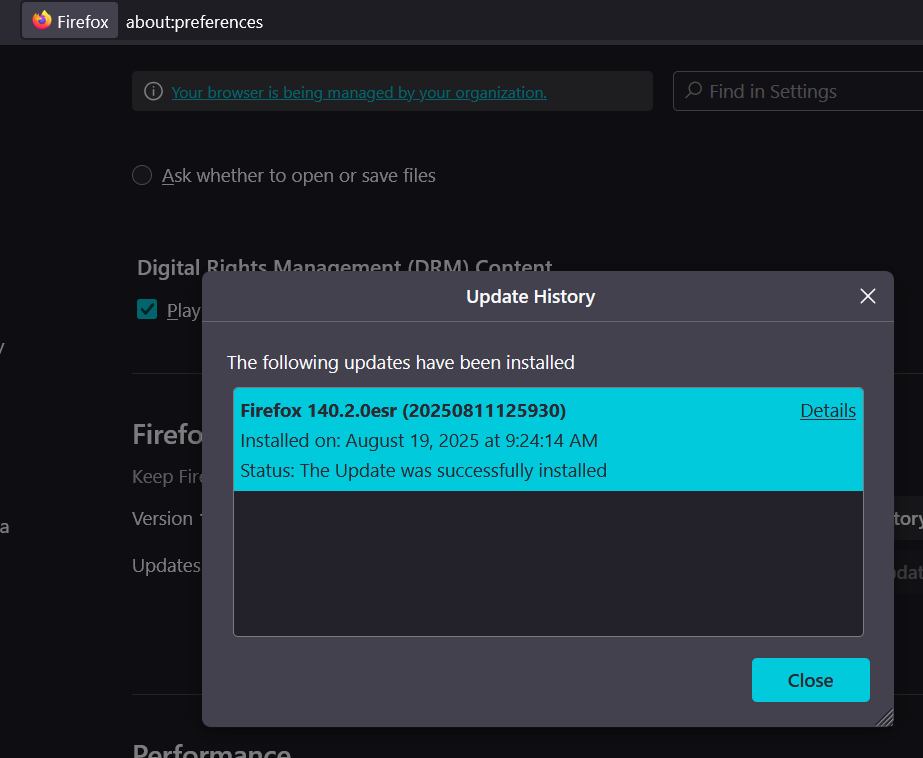
Task: Uncheck the Play DRM content checkbox
Action: click(x=147, y=310)
